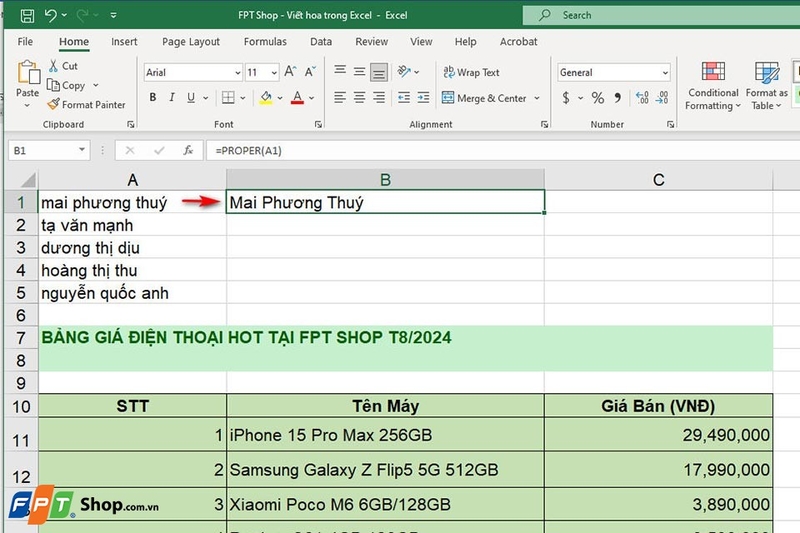The height and width of the screenshot is (533, 800).
Task: Click the Borders icon
Action: (x=228, y=97)
